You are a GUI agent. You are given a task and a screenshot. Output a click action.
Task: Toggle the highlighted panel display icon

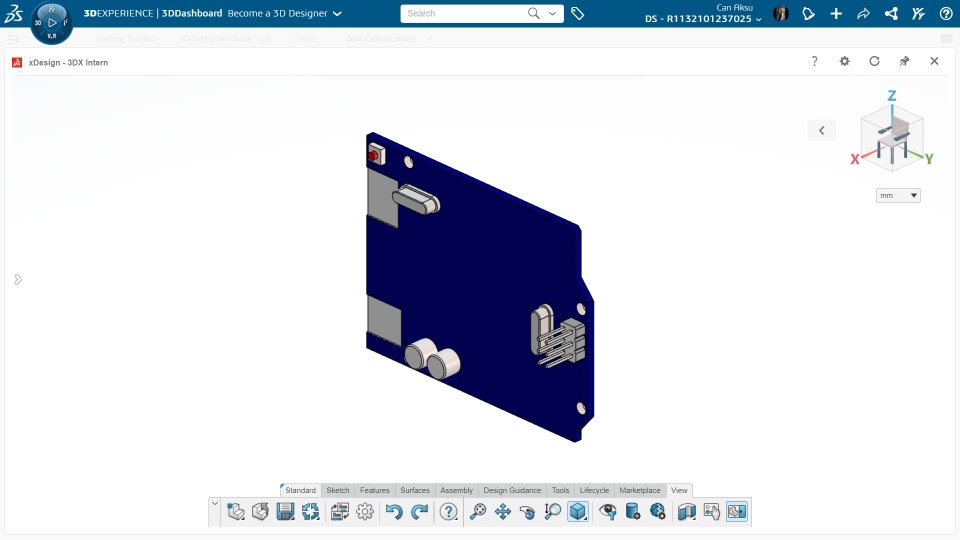737,511
